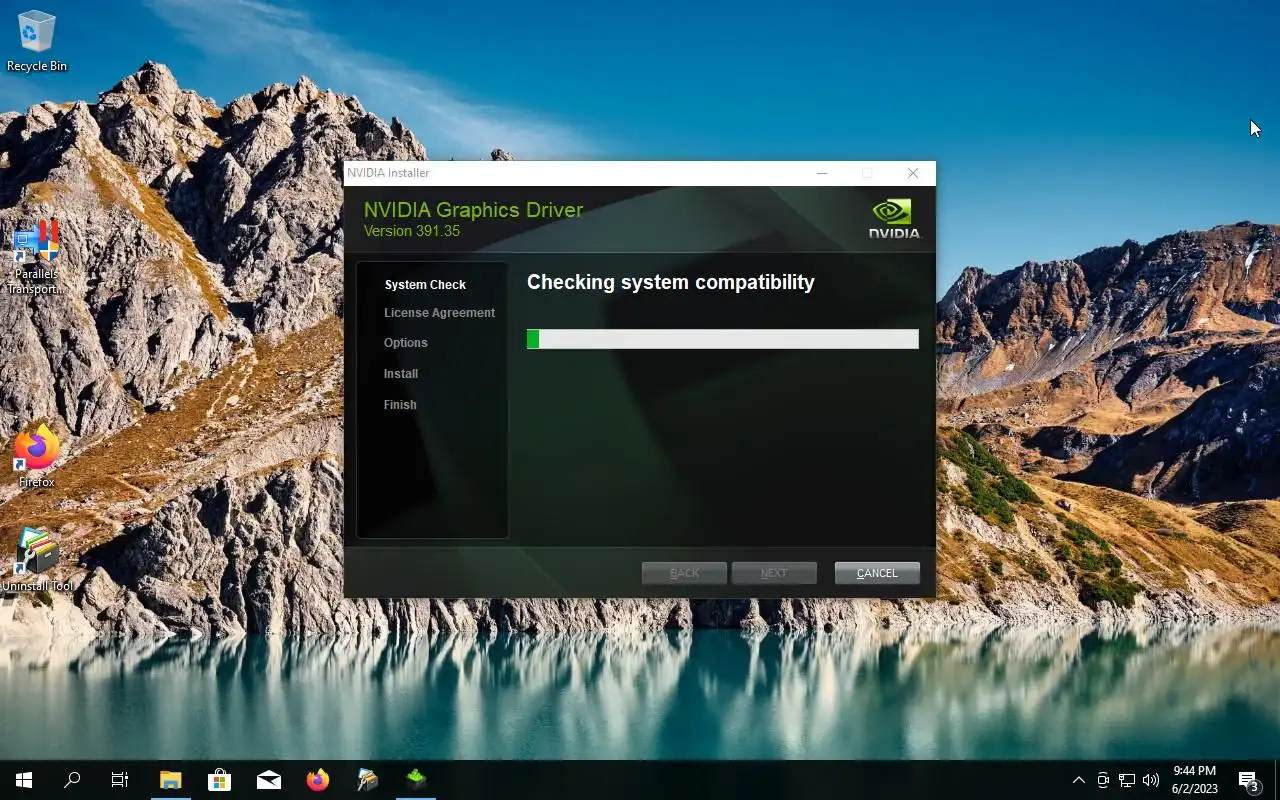Open Uninstall Tool from the taskbar
This screenshot has width=1280, height=800.
pyautogui.click(x=367, y=780)
